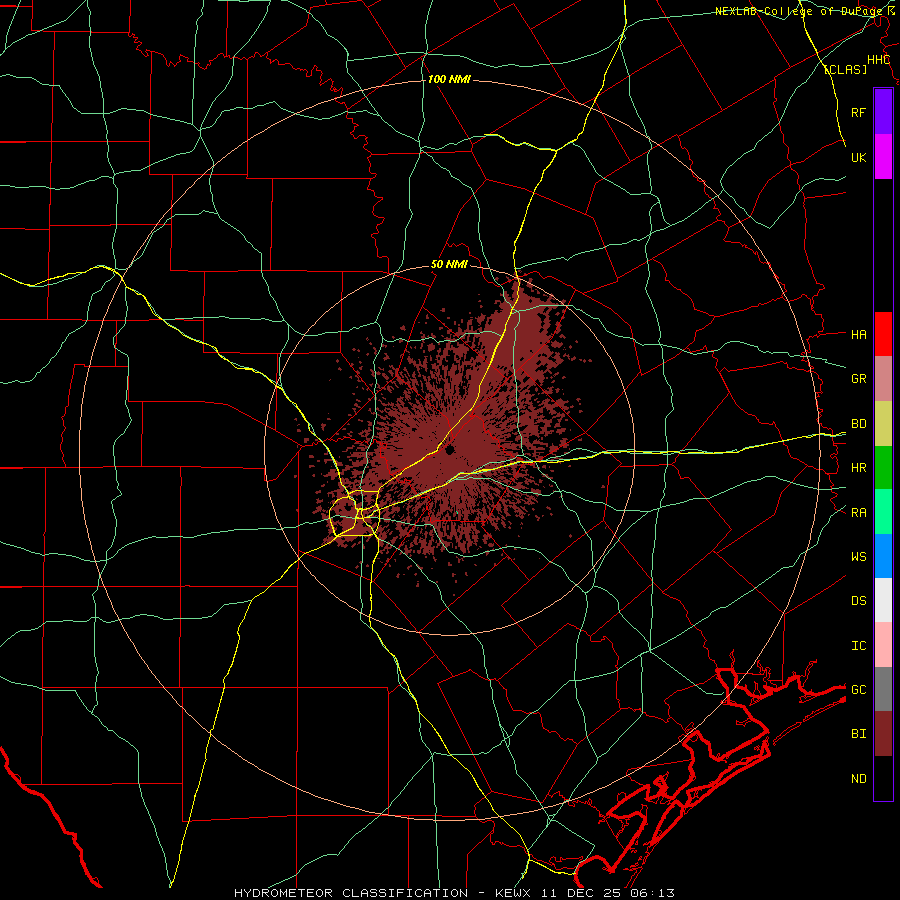Click the yellow BD color swatch
Screen dimensions: 900x900
tap(883, 423)
